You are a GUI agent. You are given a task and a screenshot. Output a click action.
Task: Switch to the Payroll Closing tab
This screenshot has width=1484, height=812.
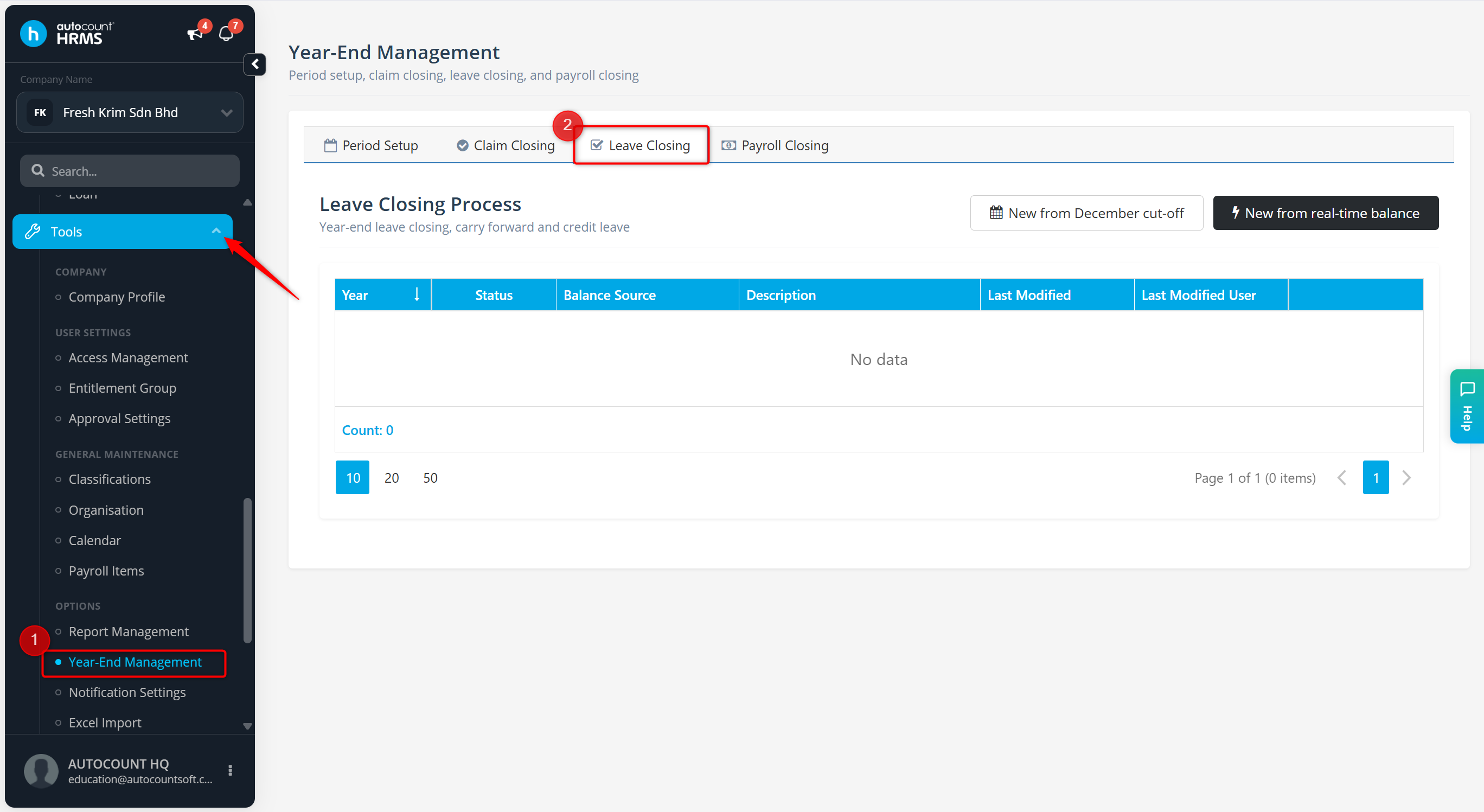775,145
